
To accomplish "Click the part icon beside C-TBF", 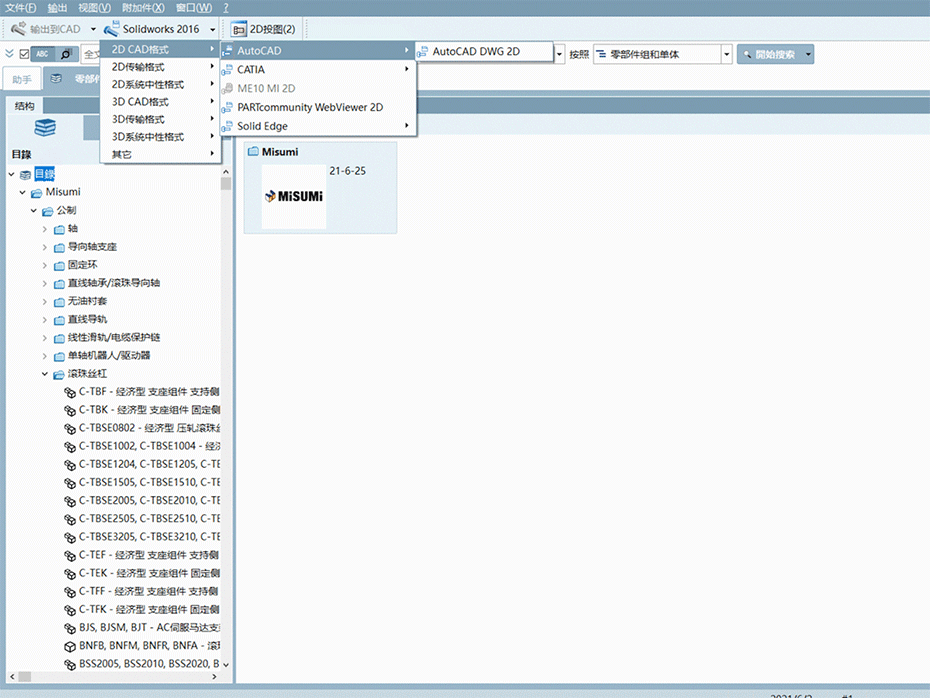I will (x=70, y=392).
